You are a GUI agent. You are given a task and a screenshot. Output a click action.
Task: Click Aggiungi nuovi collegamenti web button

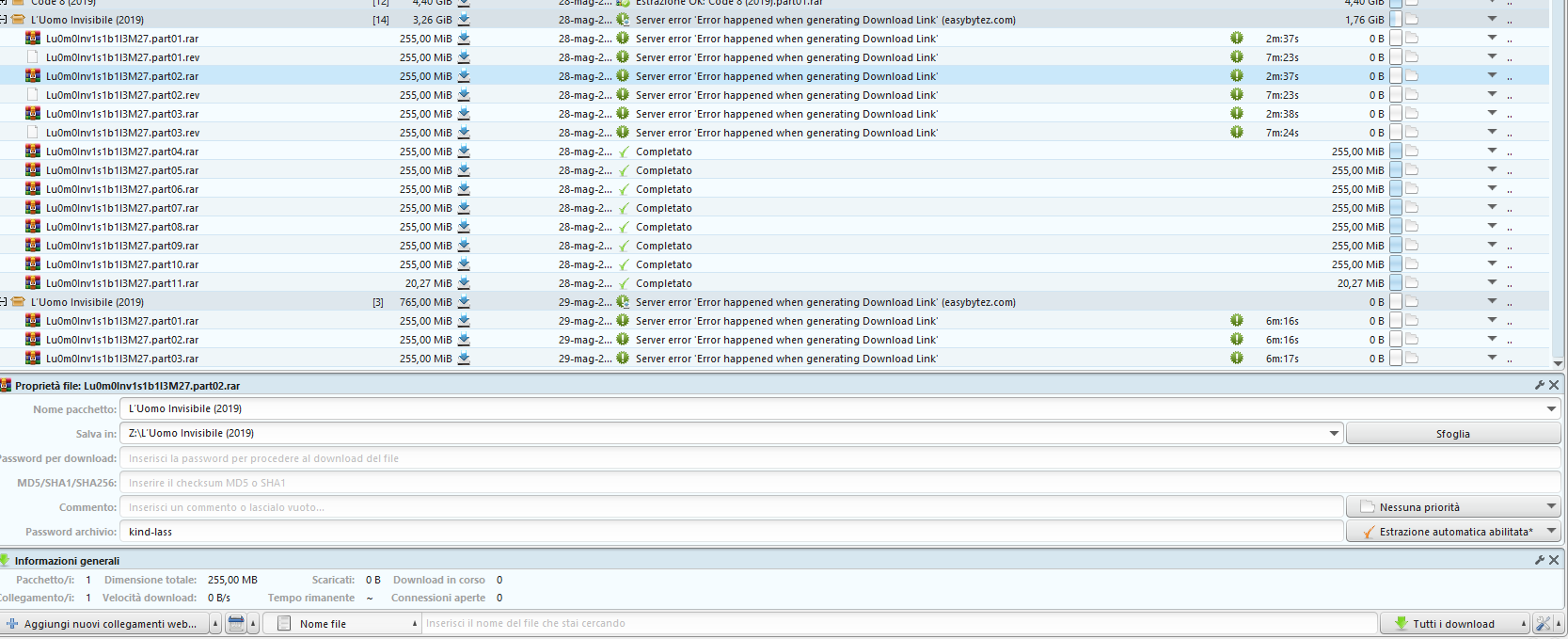pos(105,623)
